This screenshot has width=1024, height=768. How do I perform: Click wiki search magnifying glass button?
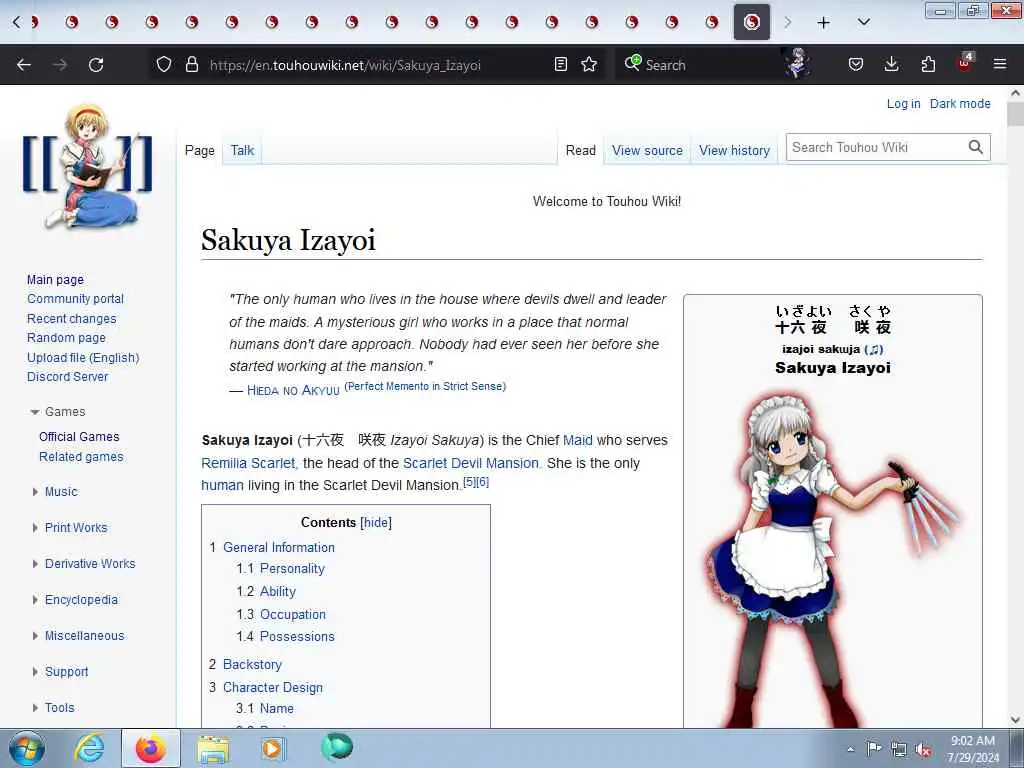tap(976, 148)
